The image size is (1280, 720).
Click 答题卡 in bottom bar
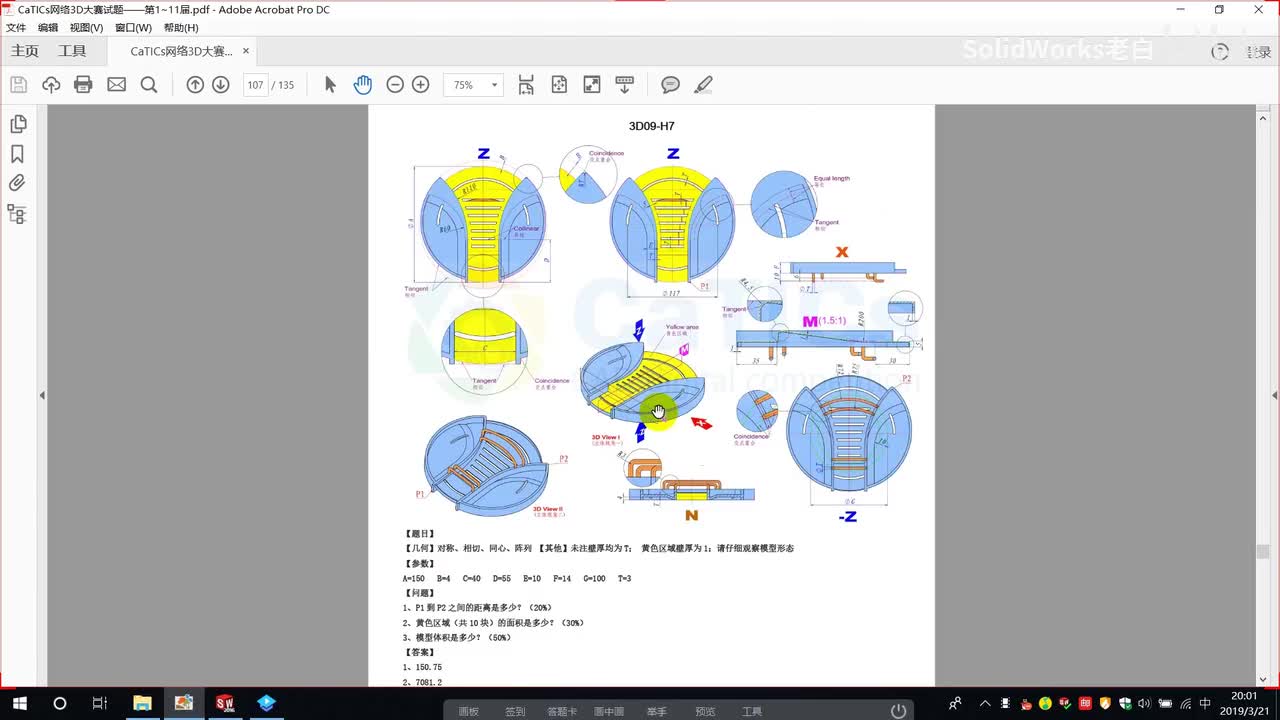pos(562,711)
